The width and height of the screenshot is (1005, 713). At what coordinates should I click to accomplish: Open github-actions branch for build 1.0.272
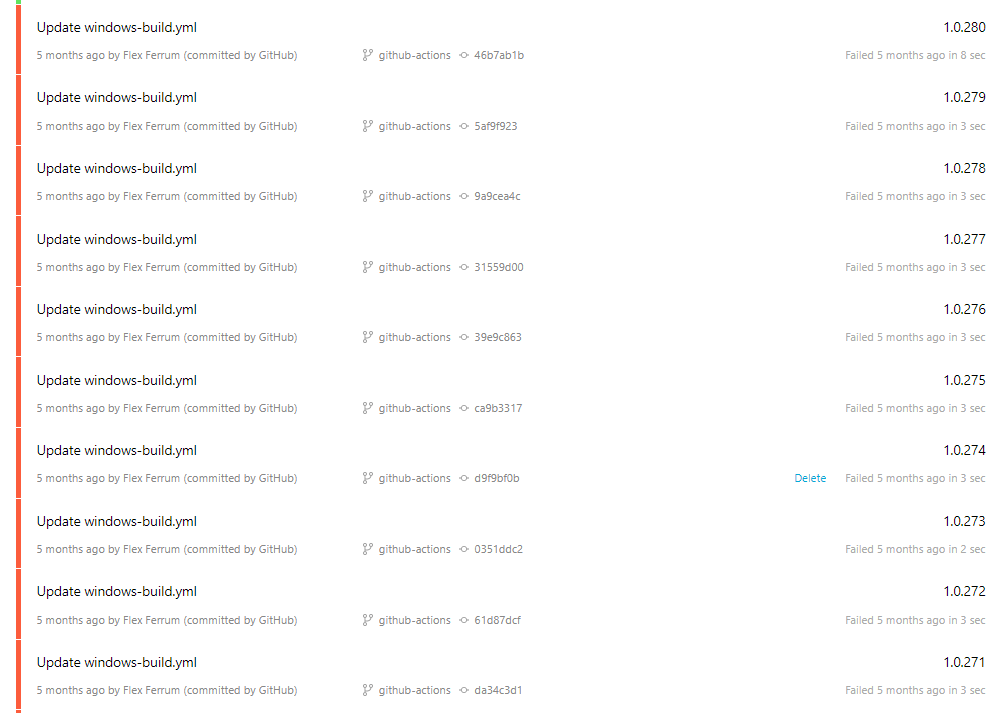point(414,620)
